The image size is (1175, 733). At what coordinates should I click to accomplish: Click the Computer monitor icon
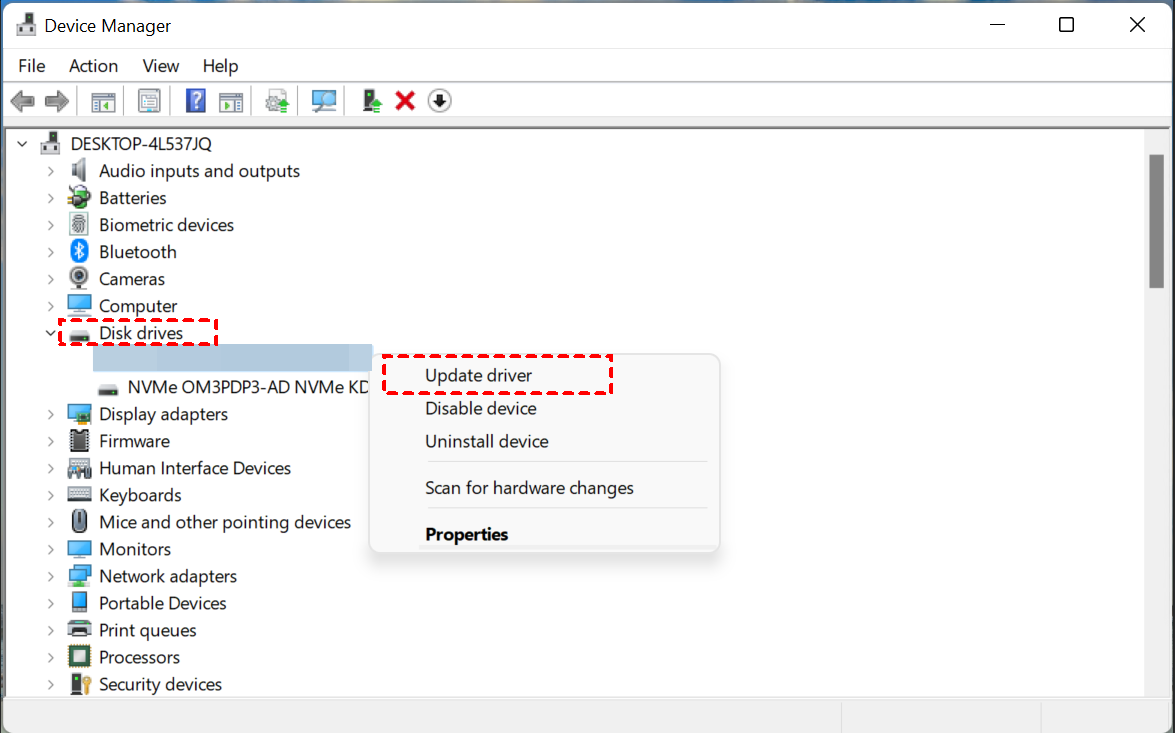(x=79, y=305)
